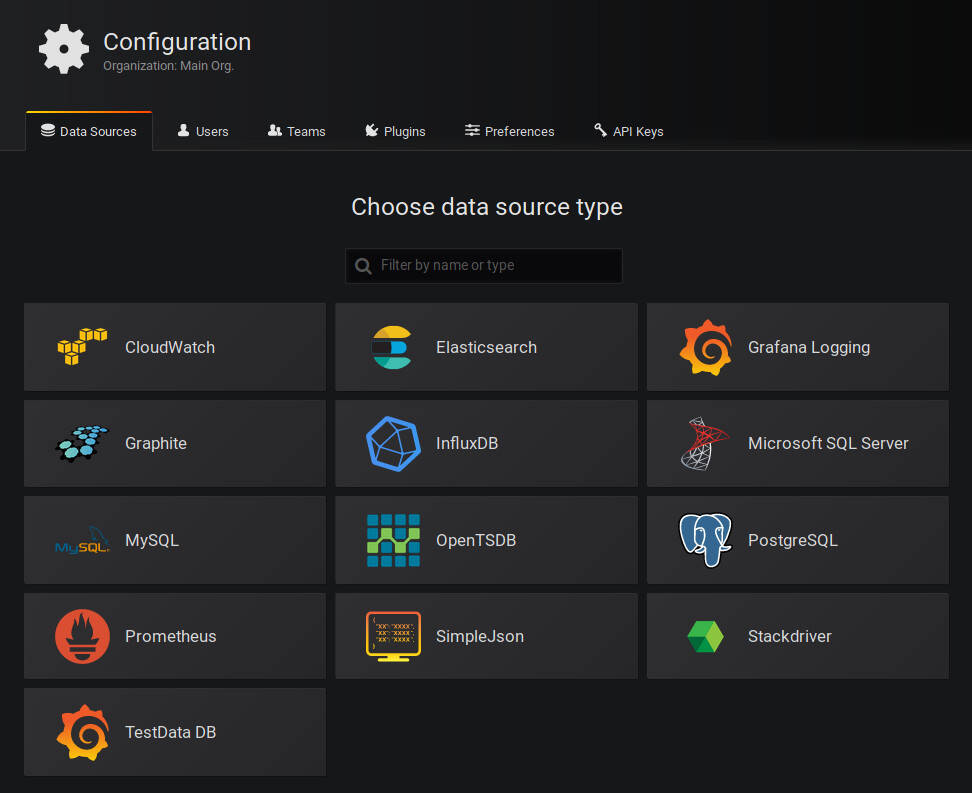Click the sliders icon on Preferences tab
This screenshot has height=793, width=972.
(x=472, y=130)
